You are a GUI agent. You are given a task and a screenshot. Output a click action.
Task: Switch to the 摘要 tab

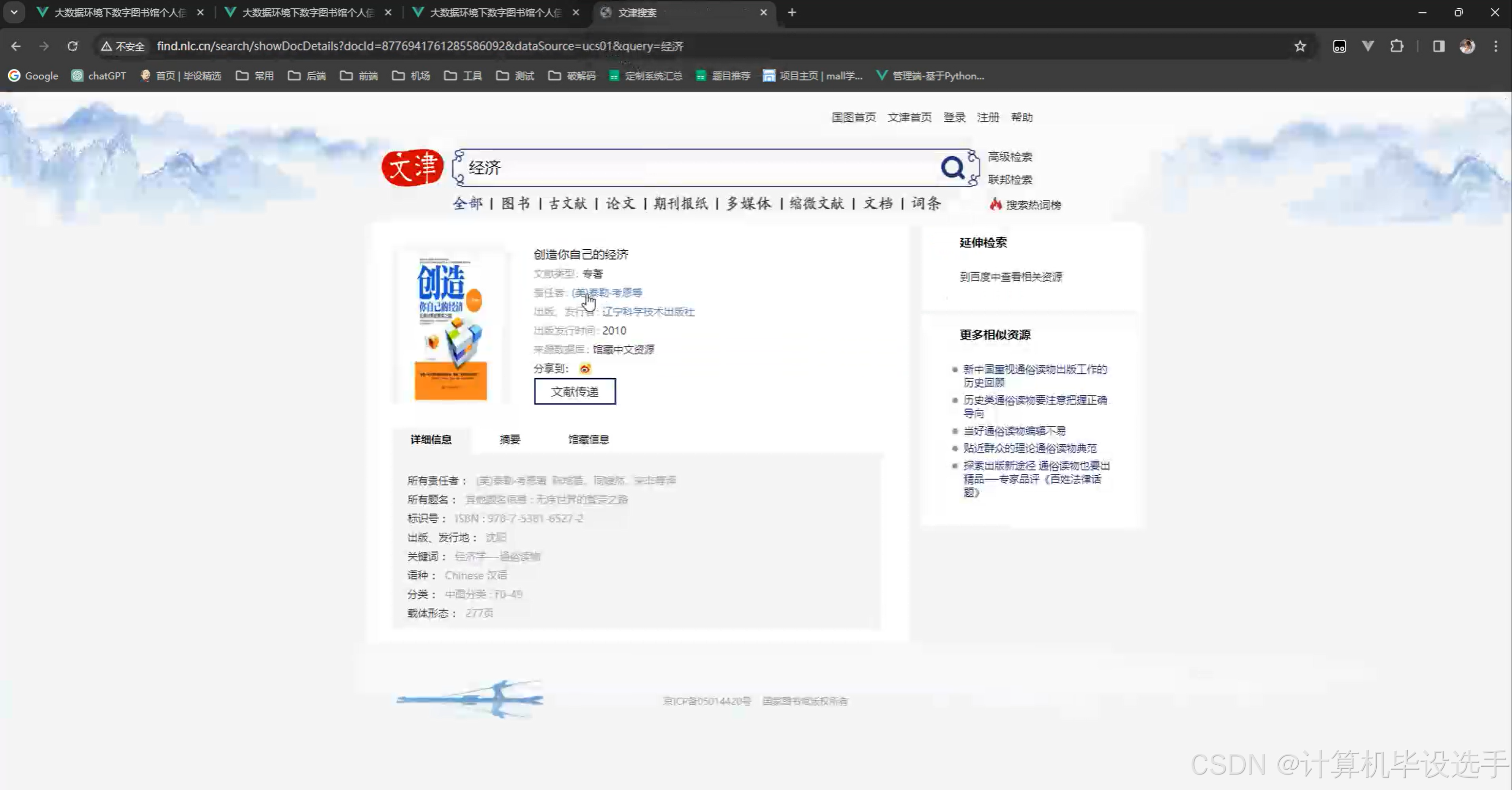(x=509, y=439)
